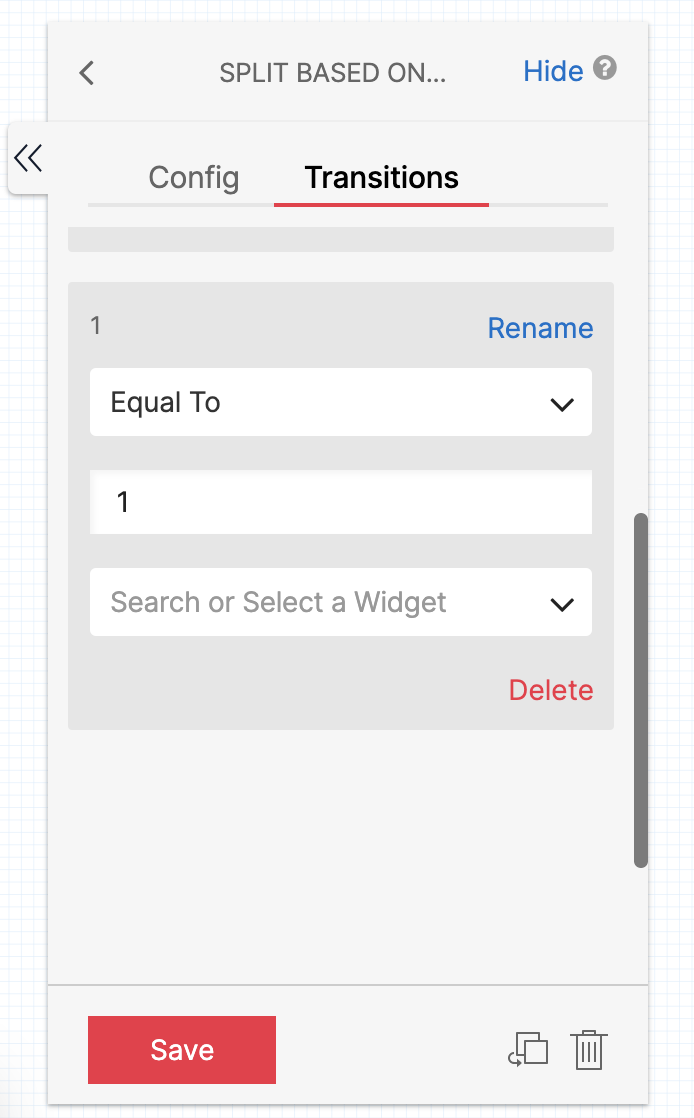Duplicate the widget with the clone icon
This screenshot has height=1118, width=694.
coord(529,1050)
